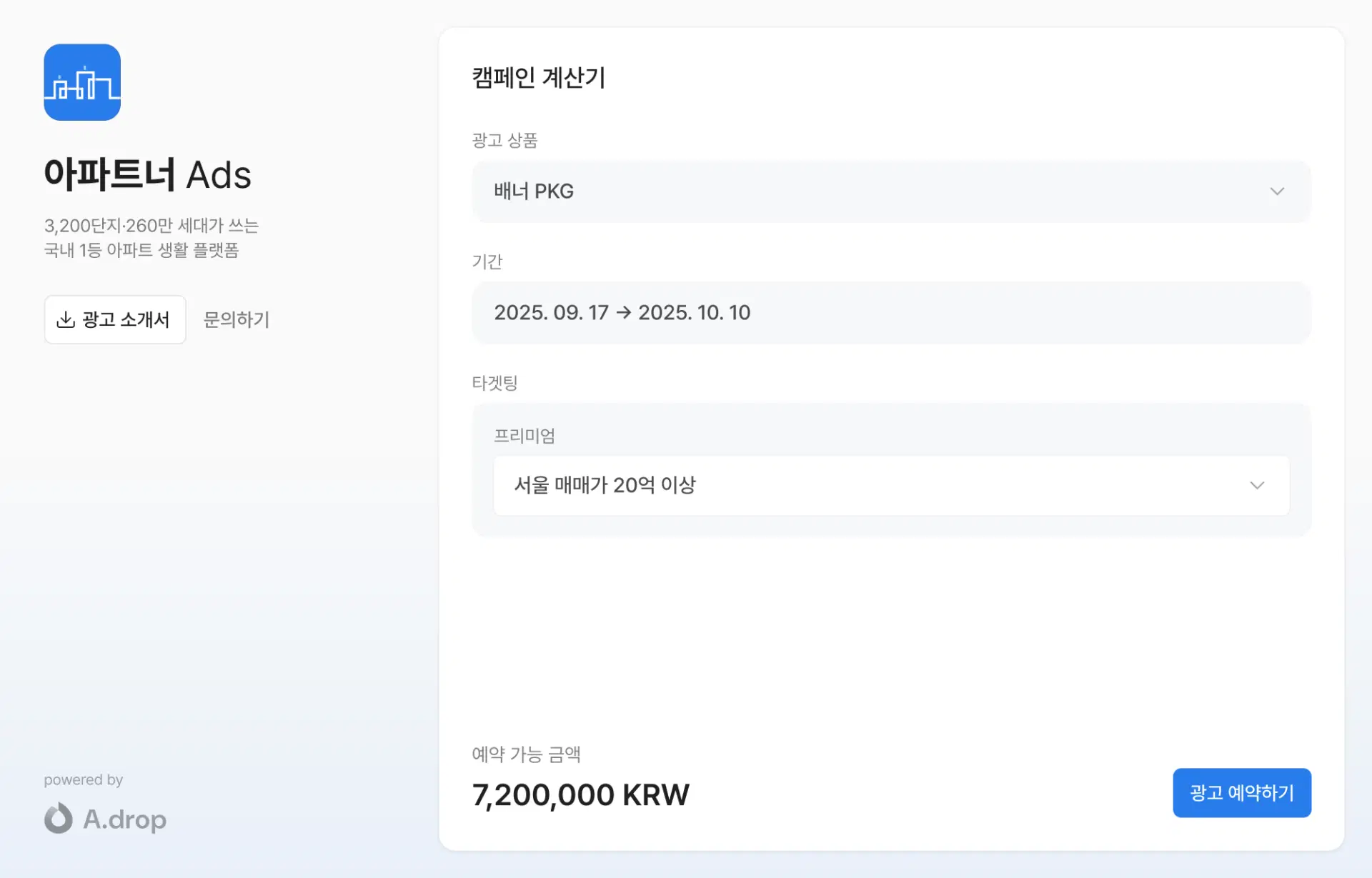Select the start date 2025. 09. 17
1372x878 pixels.
click(x=551, y=313)
